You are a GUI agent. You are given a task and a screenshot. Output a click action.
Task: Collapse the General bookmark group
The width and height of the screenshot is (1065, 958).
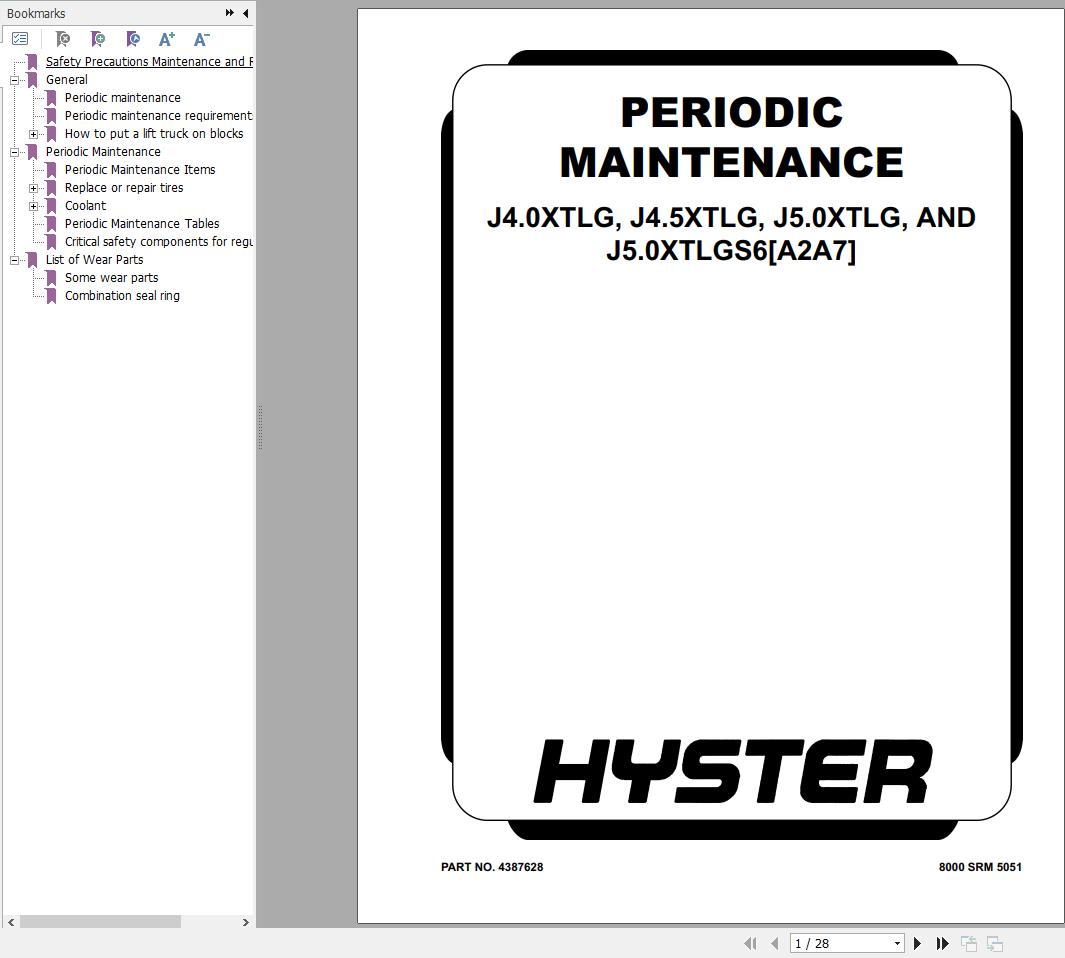coord(15,80)
